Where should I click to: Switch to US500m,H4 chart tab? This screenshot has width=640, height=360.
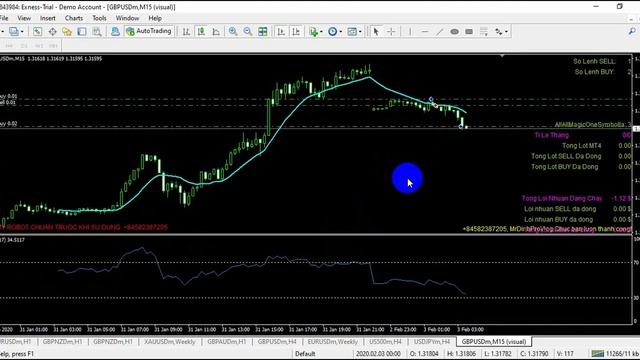point(385,342)
